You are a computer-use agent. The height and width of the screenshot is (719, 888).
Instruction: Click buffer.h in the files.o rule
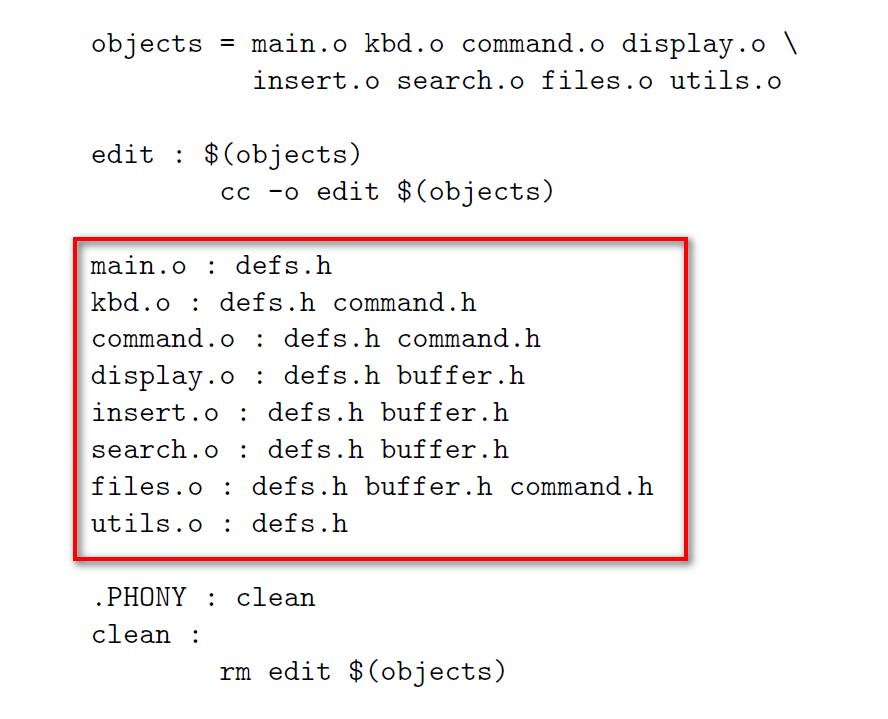click(x=428, y=486)
